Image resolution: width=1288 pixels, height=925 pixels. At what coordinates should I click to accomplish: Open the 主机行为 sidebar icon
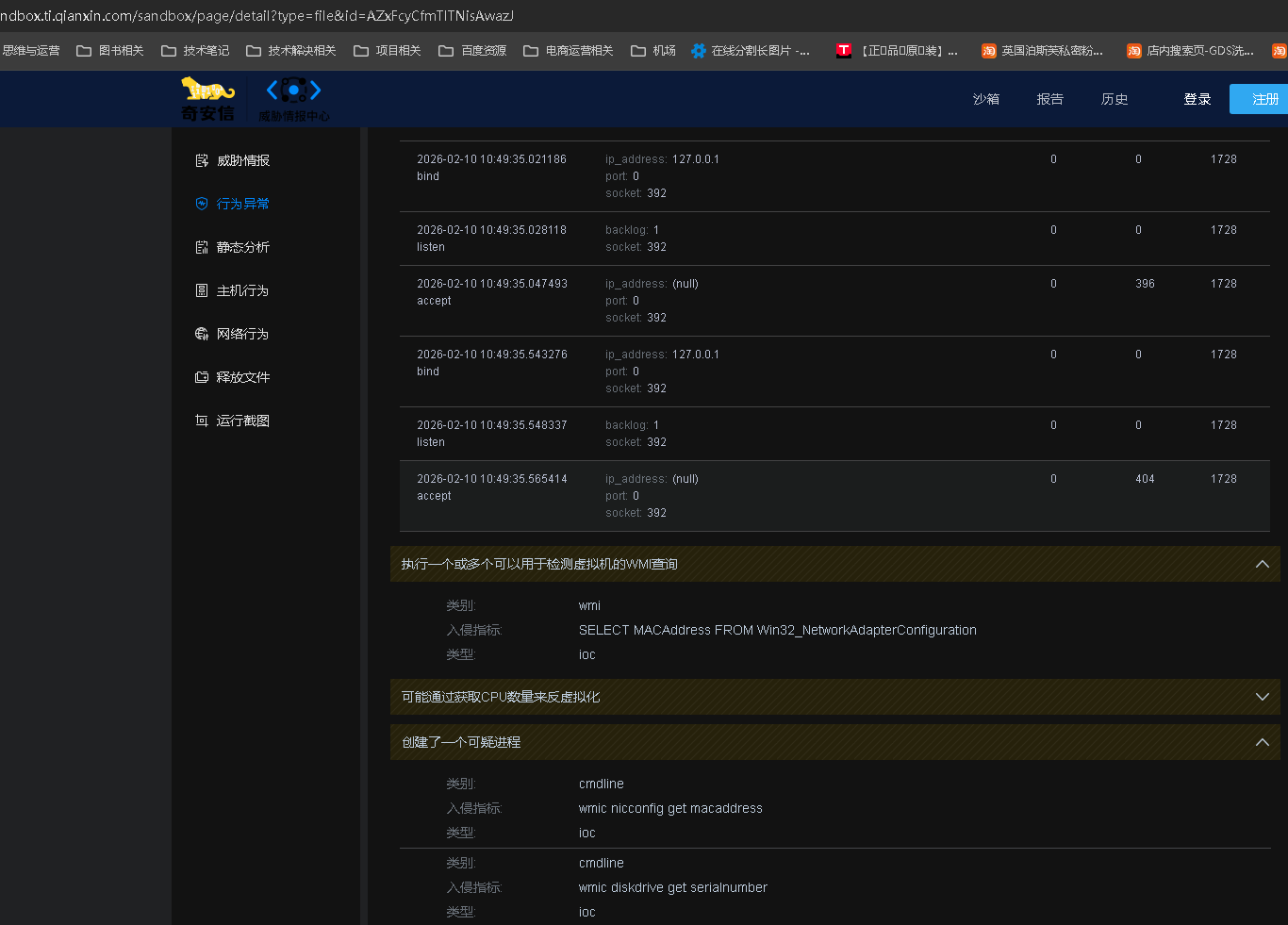[202, 290]
